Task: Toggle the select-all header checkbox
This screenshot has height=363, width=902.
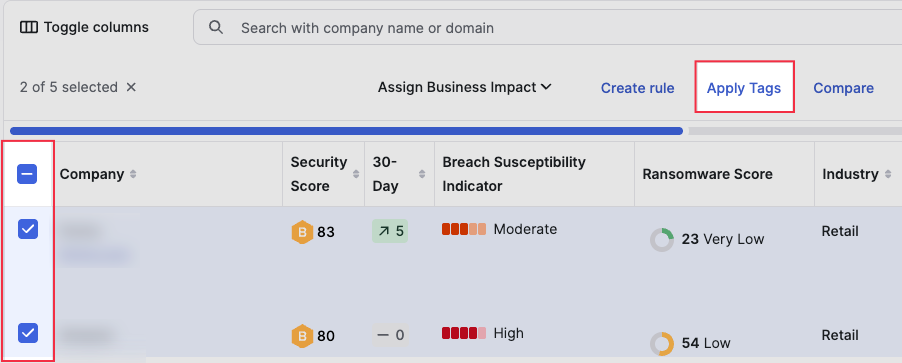Action: click(27, 174)
